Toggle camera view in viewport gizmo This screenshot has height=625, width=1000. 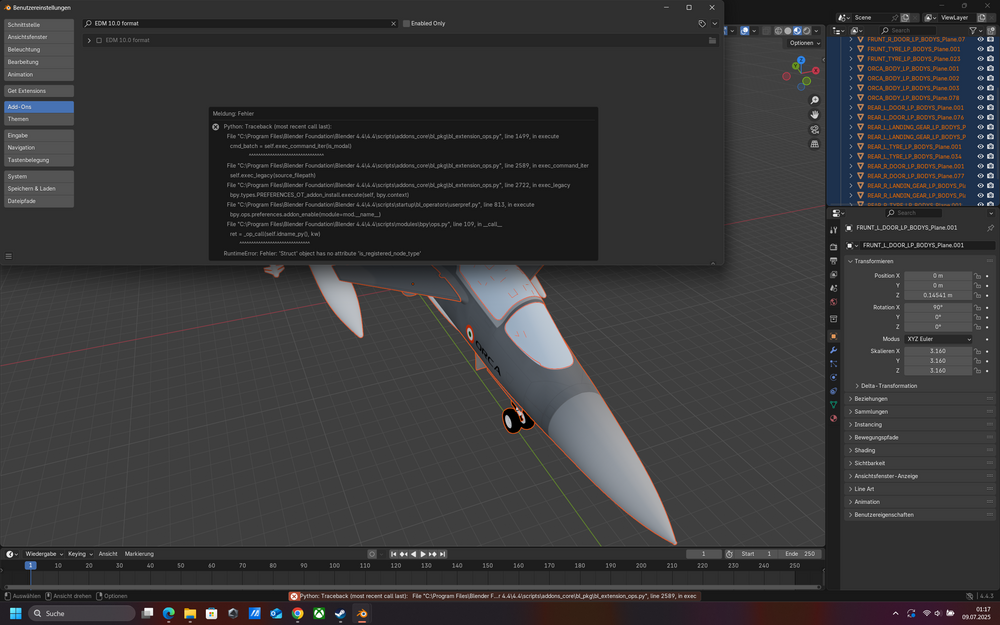click(x=815, y=129)
